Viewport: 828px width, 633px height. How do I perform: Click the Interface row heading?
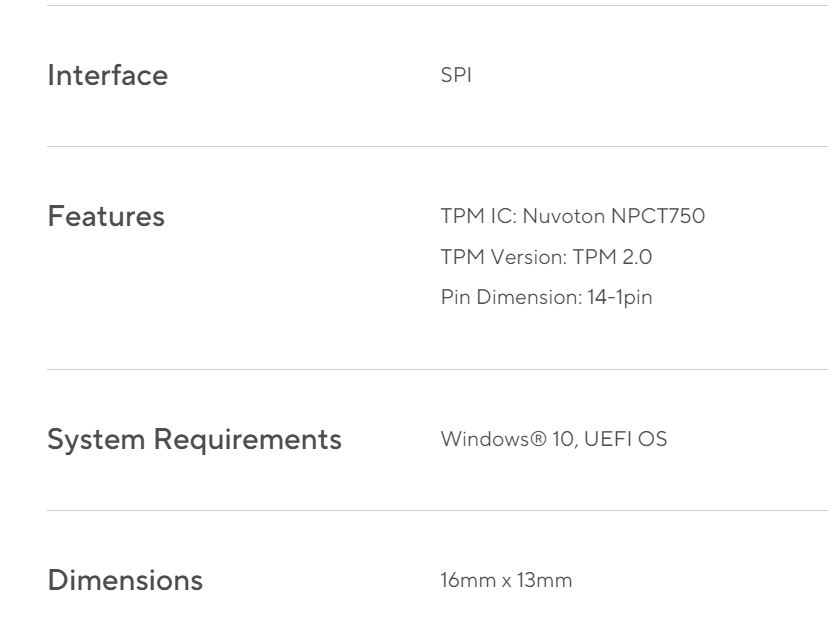[x=107, y=76]
